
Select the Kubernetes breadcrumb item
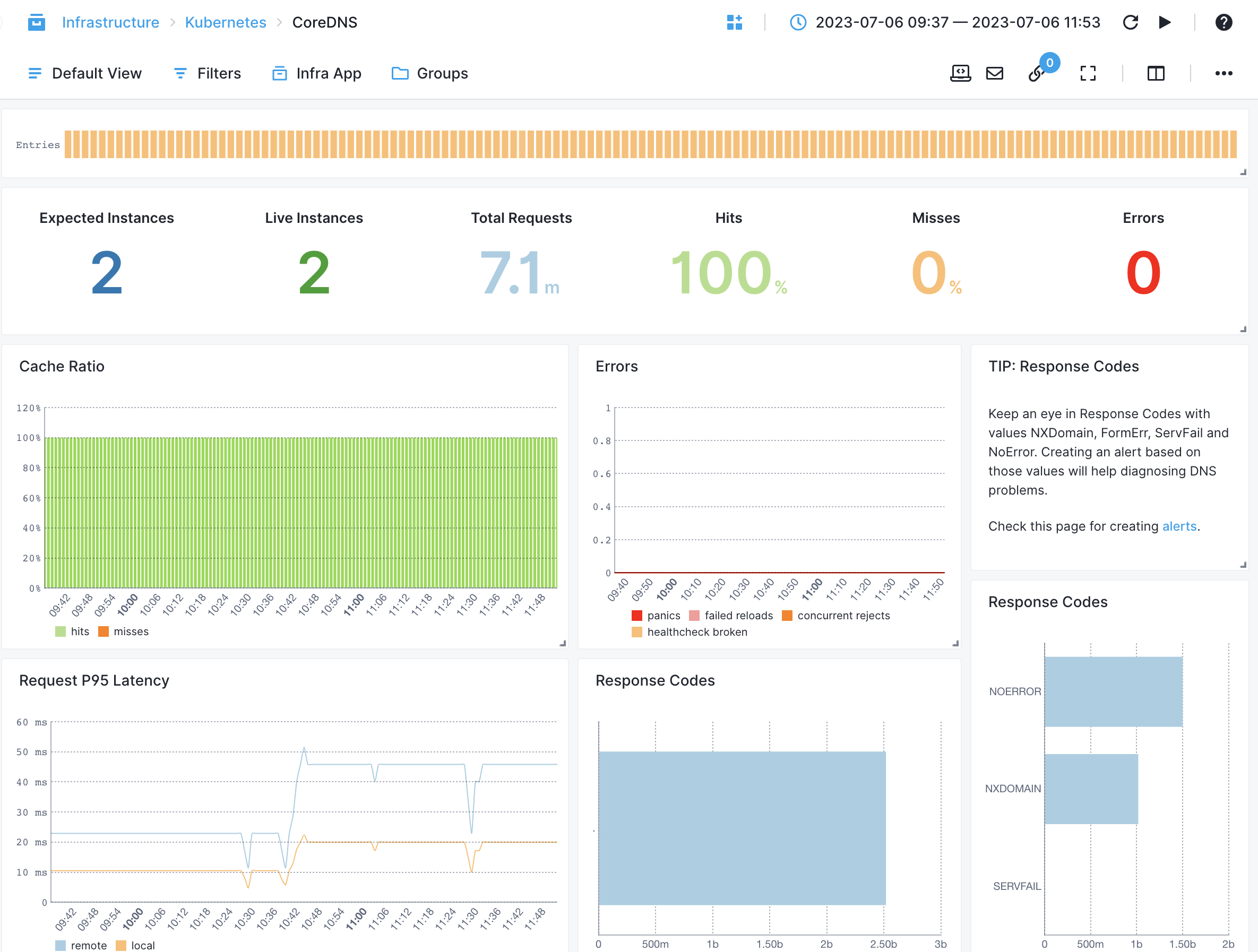[224, 20]
